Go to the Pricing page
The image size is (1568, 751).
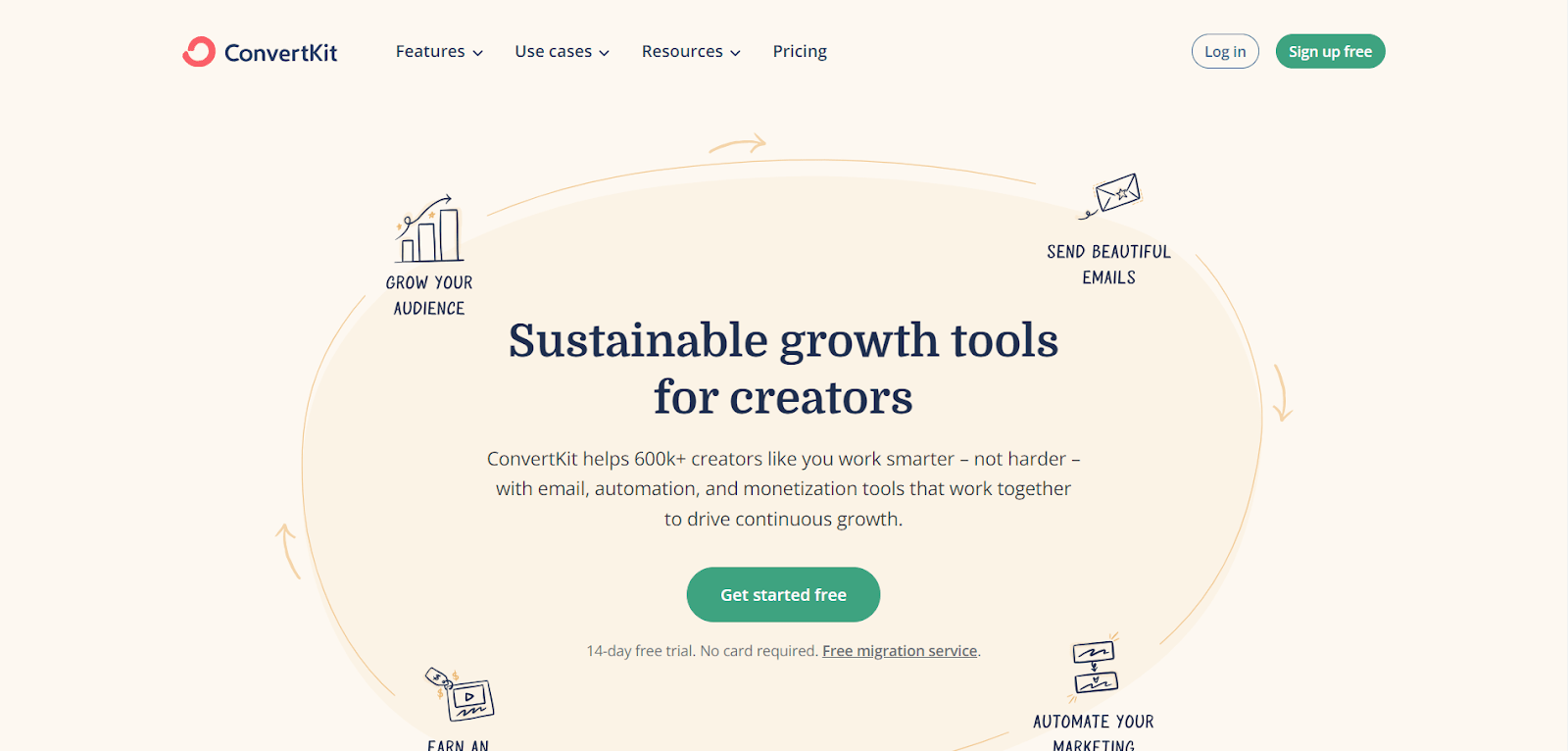click(800, 51)
